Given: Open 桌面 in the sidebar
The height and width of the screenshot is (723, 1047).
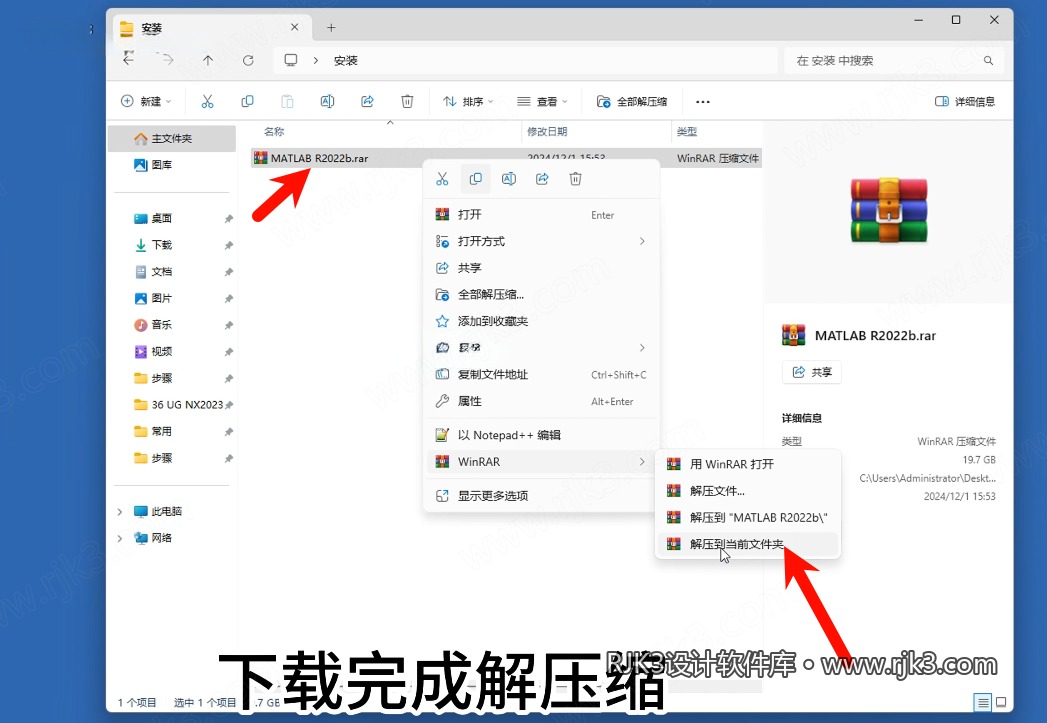Looking at the screenshot, I should click(x=172, y=218).
